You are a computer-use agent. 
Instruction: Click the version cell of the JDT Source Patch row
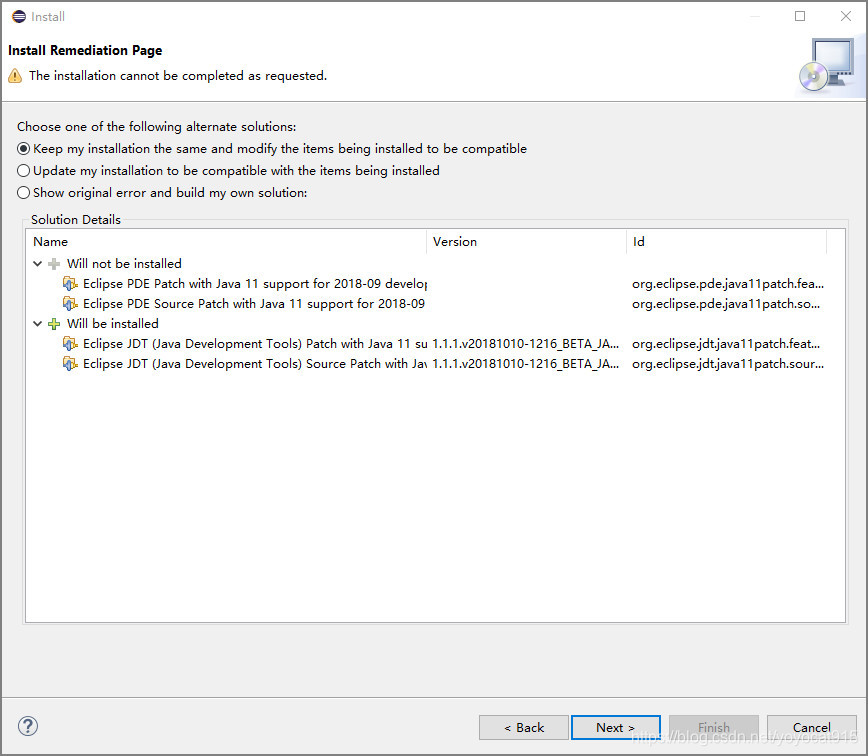tap(525, 364)
